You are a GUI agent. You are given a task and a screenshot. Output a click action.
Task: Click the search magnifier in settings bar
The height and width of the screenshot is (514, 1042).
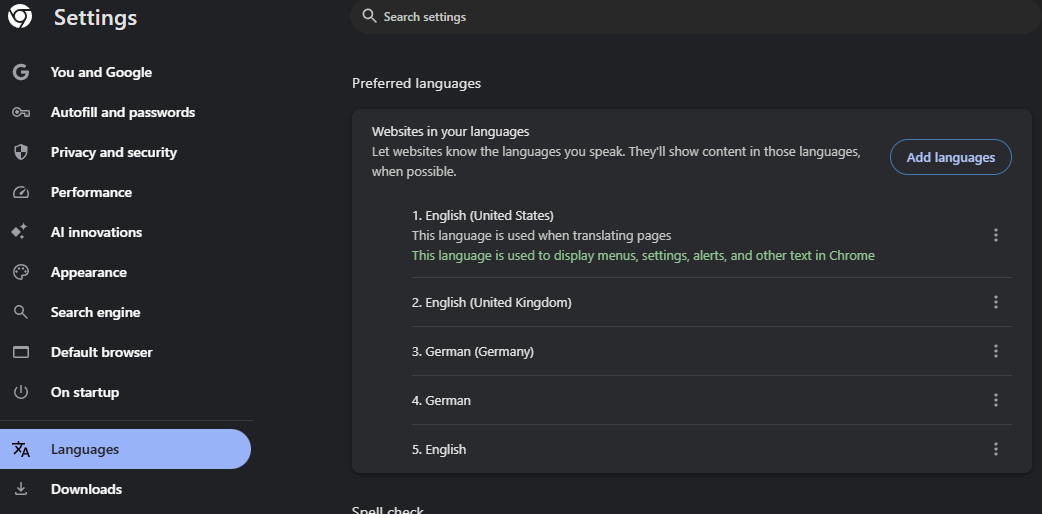(x=369, y=16)
